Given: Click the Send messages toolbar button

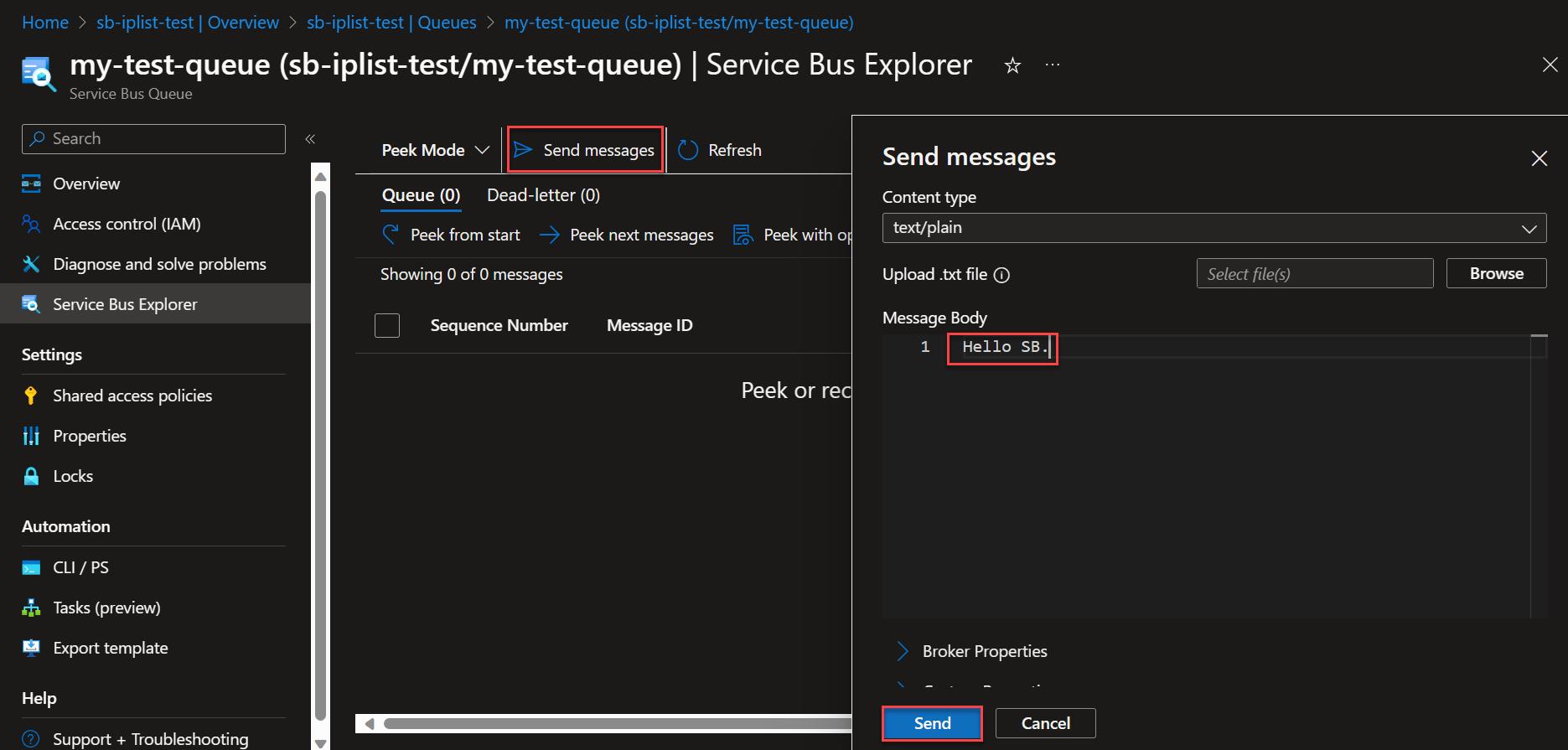Looking at the screenshot, I should point(585,150).
